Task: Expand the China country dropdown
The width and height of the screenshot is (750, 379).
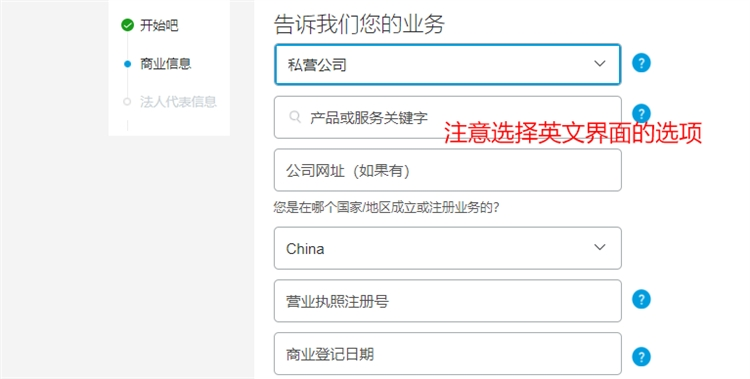Action: tap(447, 248)
